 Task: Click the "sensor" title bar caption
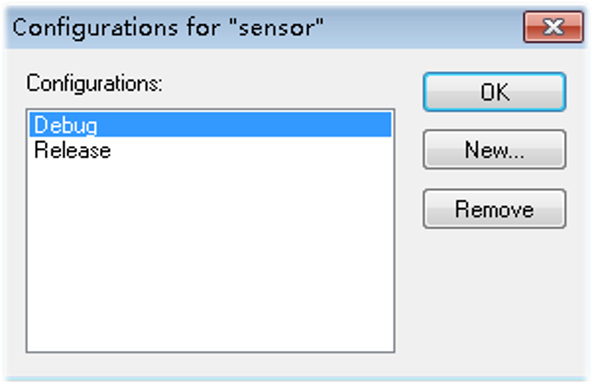168,28
